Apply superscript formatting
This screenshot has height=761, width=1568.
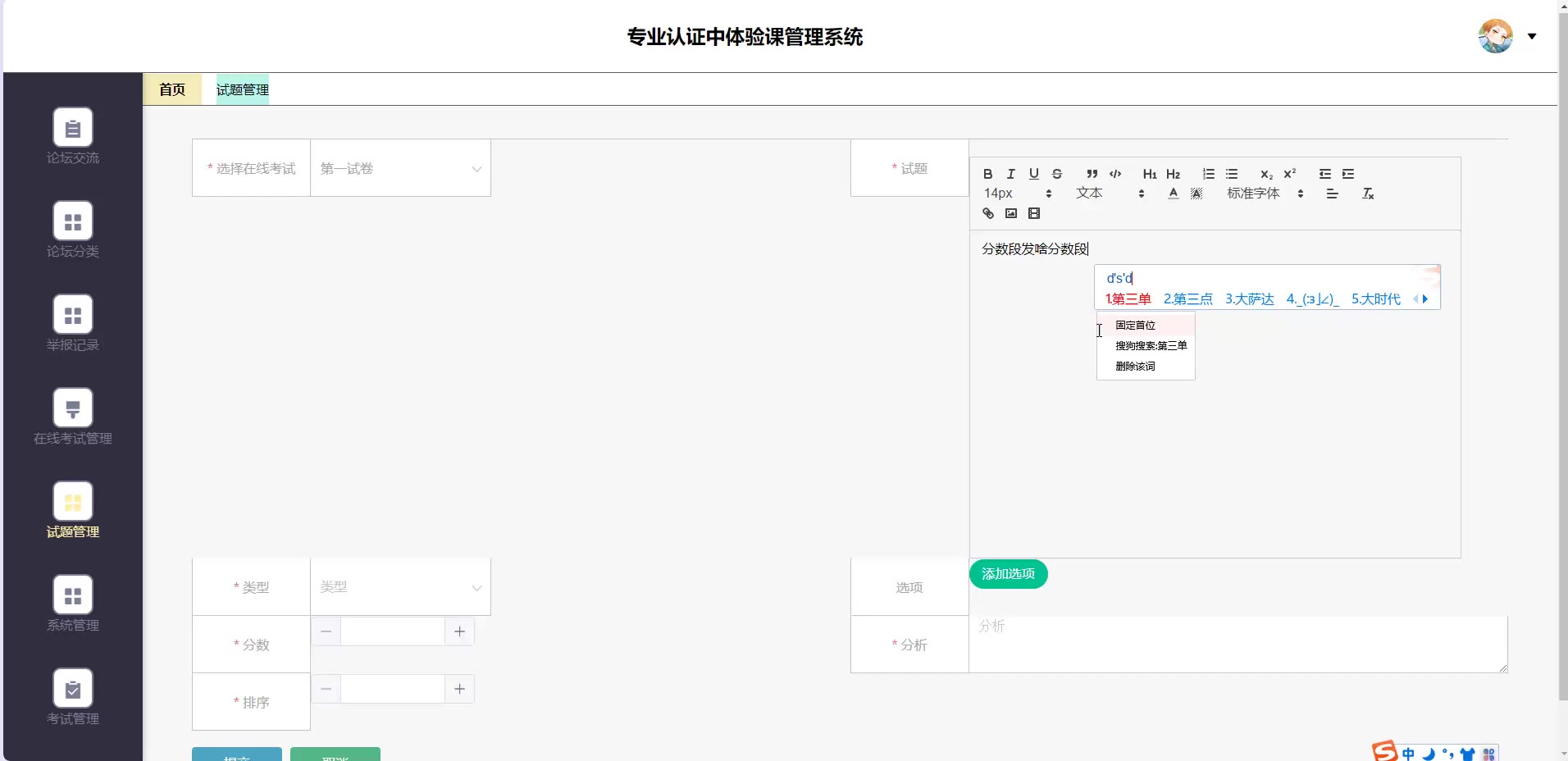click(1289, 174)
